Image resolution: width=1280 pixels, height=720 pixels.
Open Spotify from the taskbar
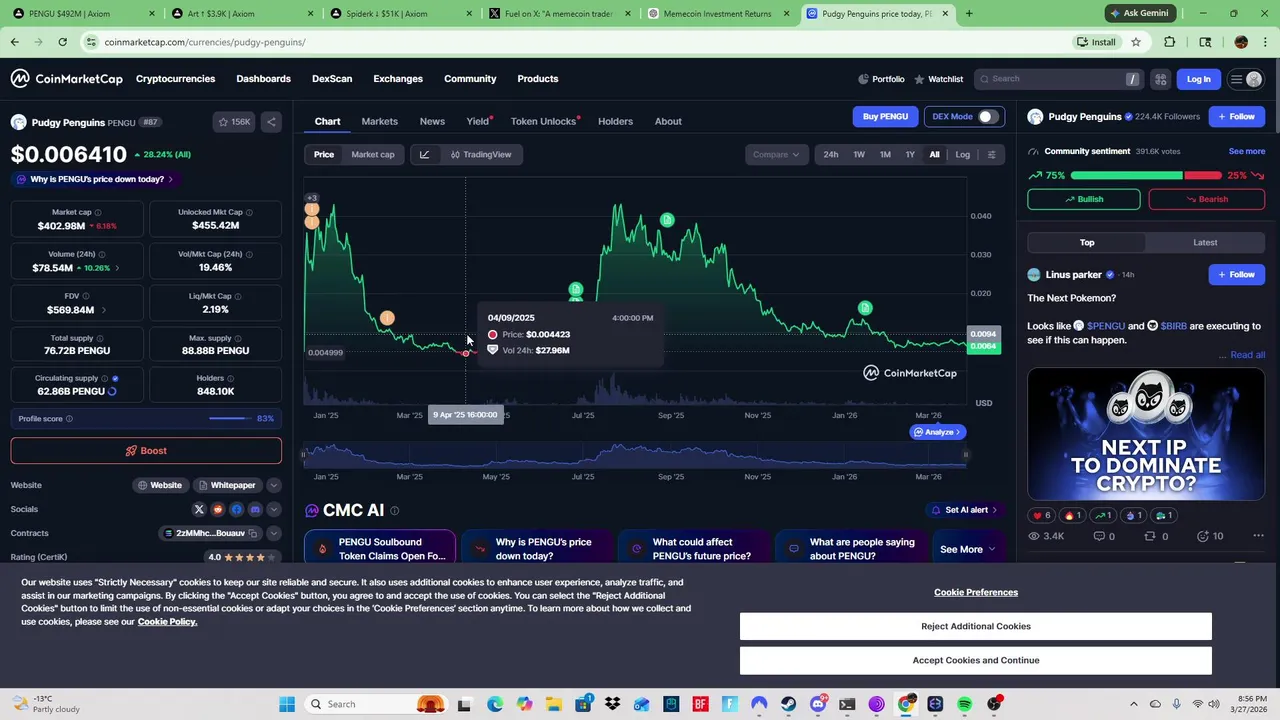[x=965, y=704]
